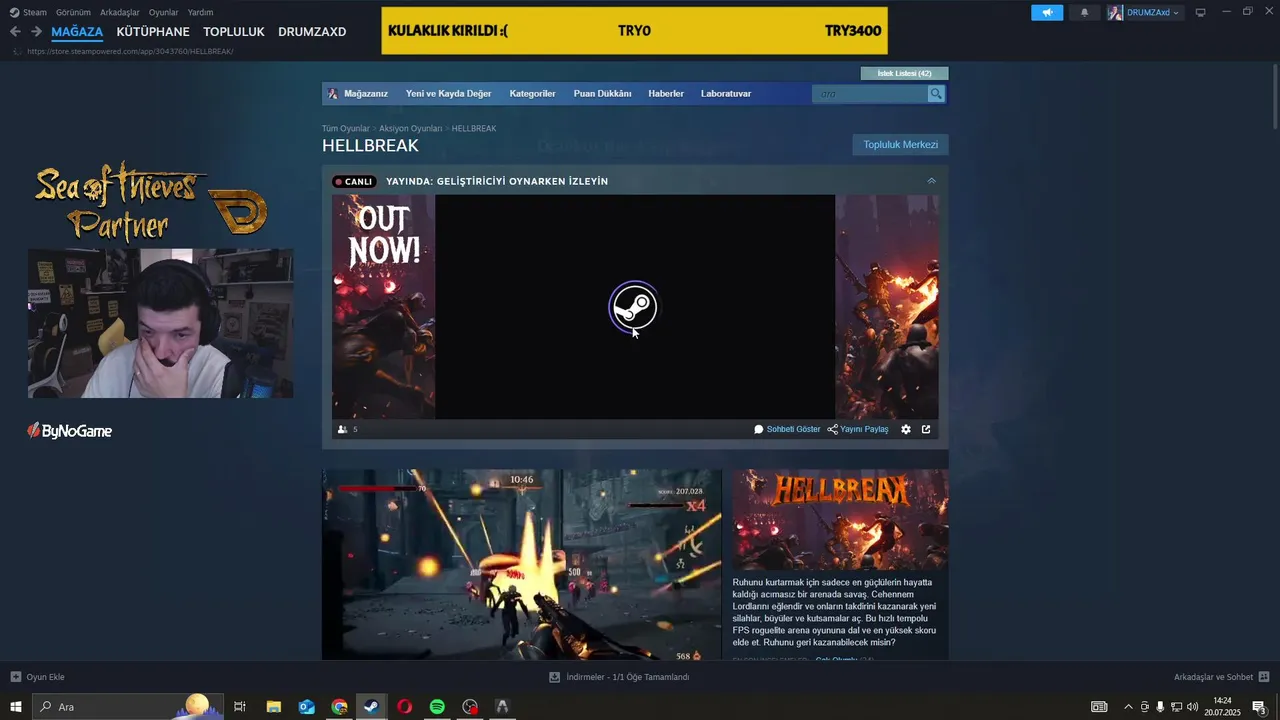The height and width of the screenshot is (720, 1280).
Task: Click the search magnifier button
Action: click(x=936, y=94)
